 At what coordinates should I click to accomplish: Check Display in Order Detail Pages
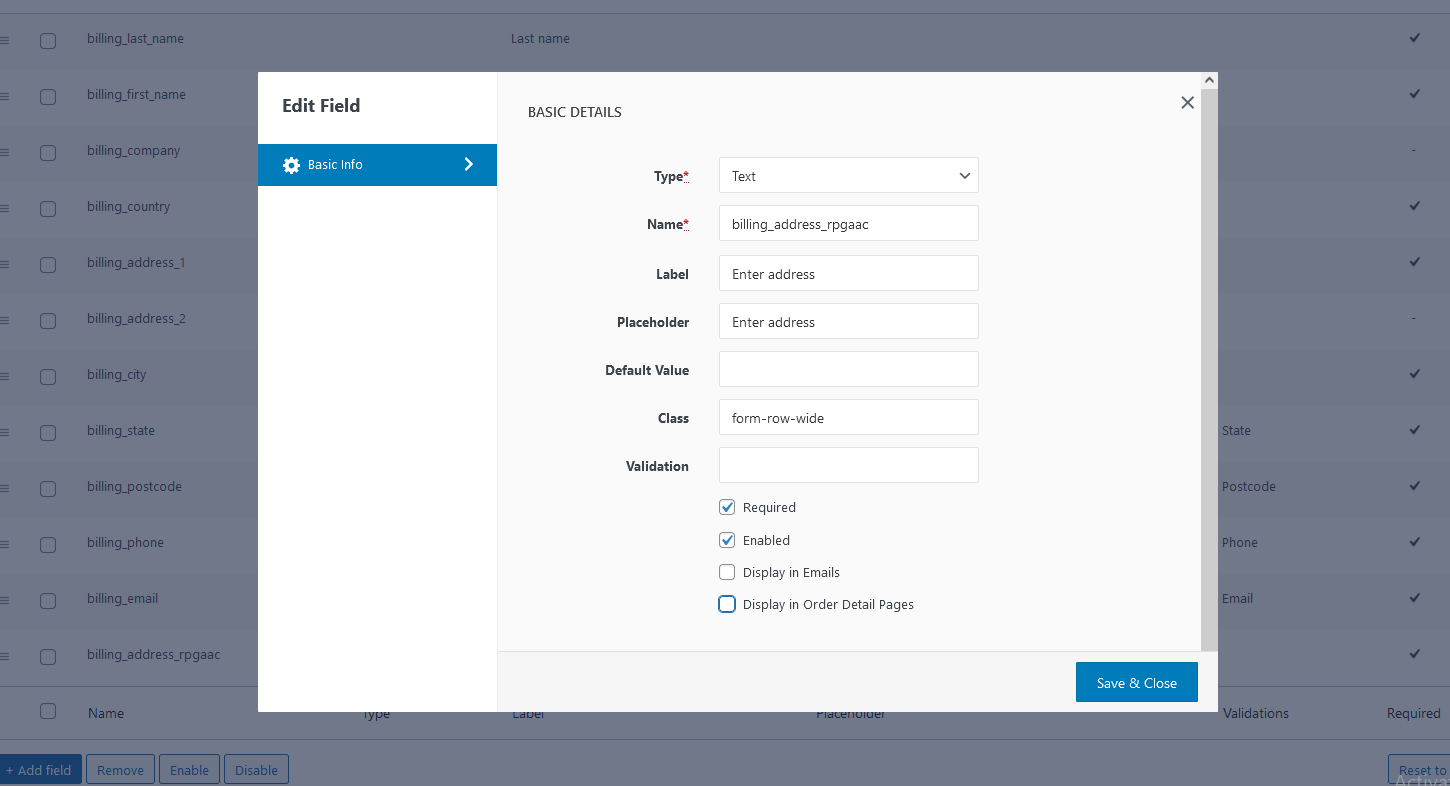(727, 605)
